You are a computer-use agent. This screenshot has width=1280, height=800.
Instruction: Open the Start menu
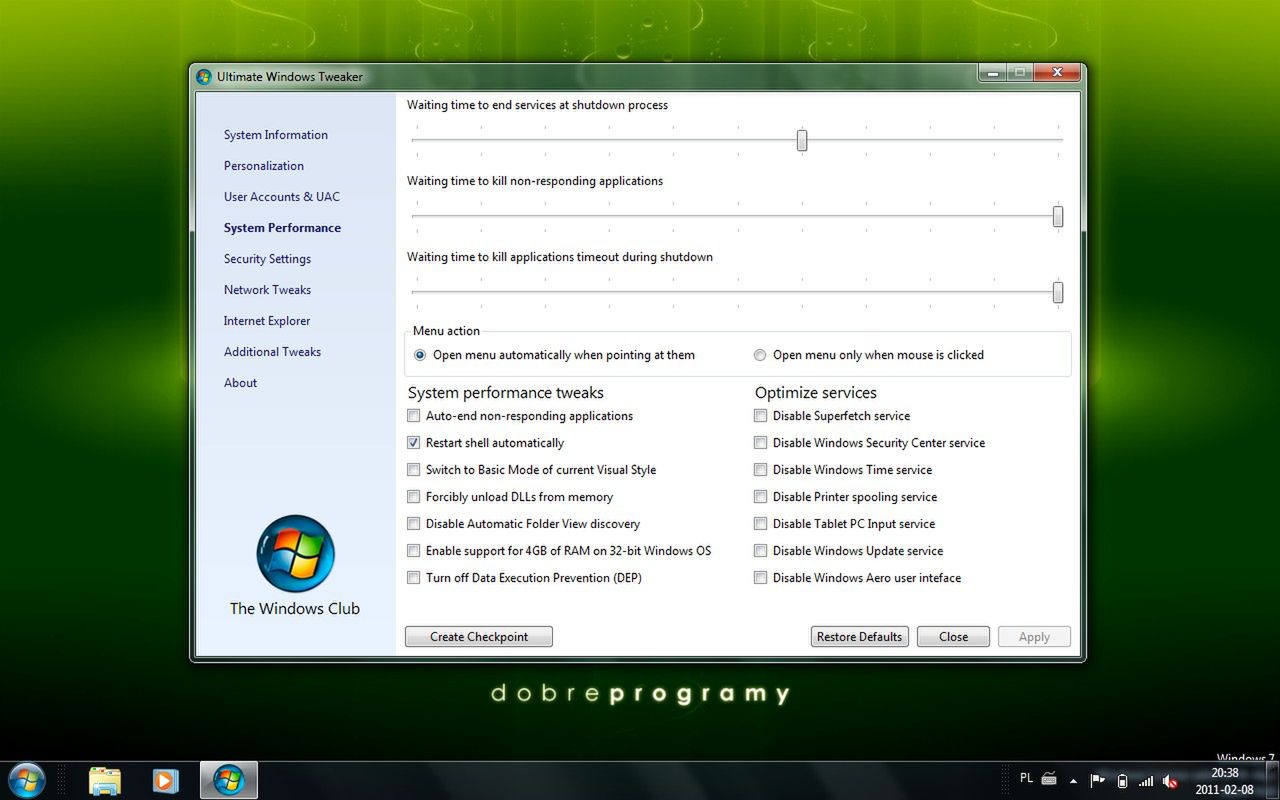27,779
